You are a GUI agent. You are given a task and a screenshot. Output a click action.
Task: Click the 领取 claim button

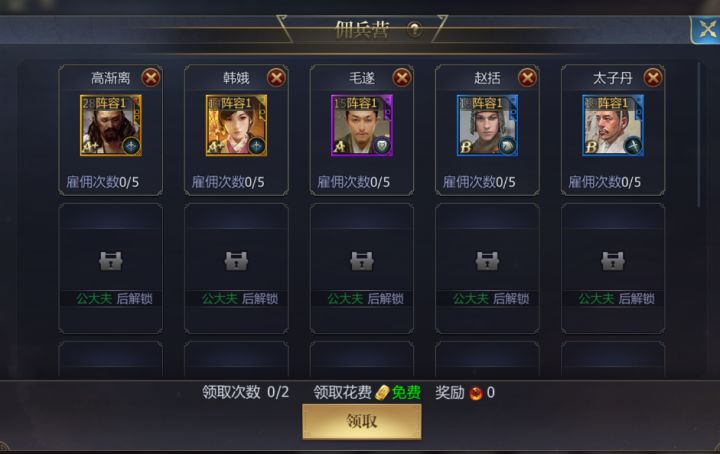(362, 421)
